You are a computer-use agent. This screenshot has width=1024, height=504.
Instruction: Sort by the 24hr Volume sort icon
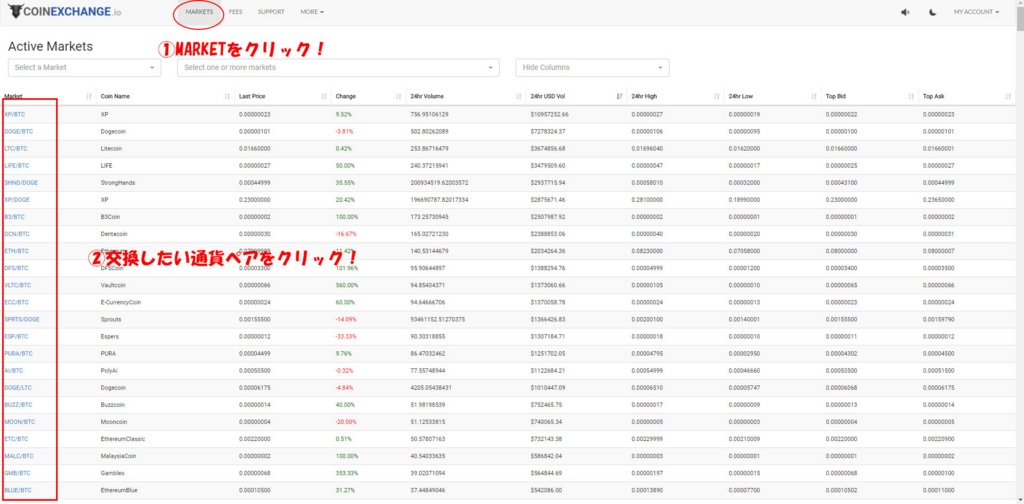tap(519, 97)
